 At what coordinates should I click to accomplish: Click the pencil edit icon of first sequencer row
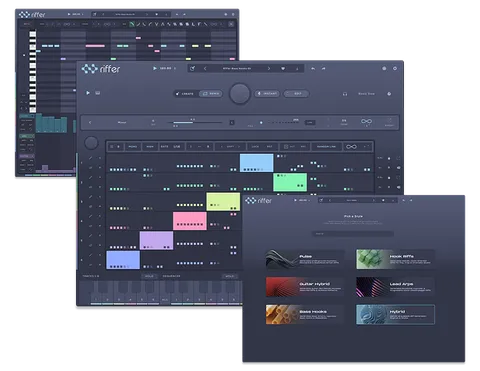(x=90, y=158)
